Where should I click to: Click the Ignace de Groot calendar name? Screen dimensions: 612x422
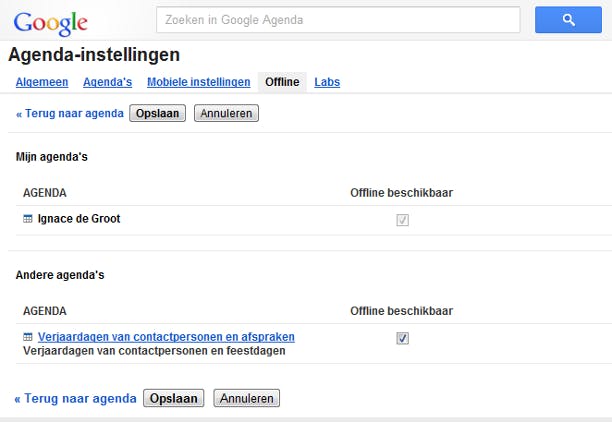pos(79,219)
